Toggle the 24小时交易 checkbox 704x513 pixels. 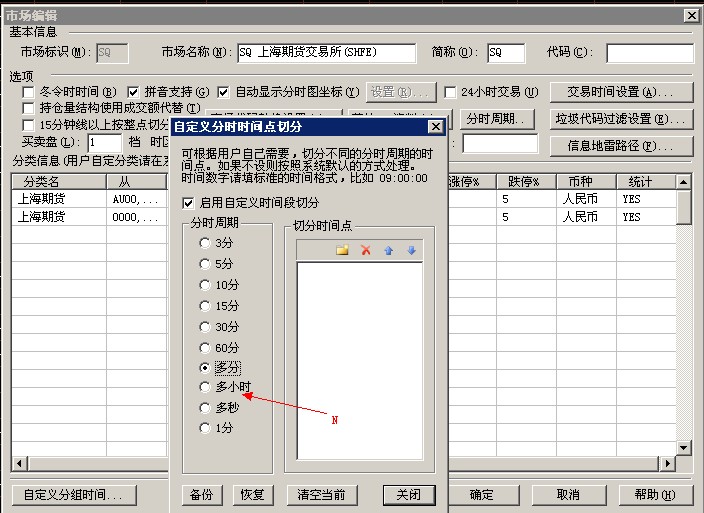[451, 92]
